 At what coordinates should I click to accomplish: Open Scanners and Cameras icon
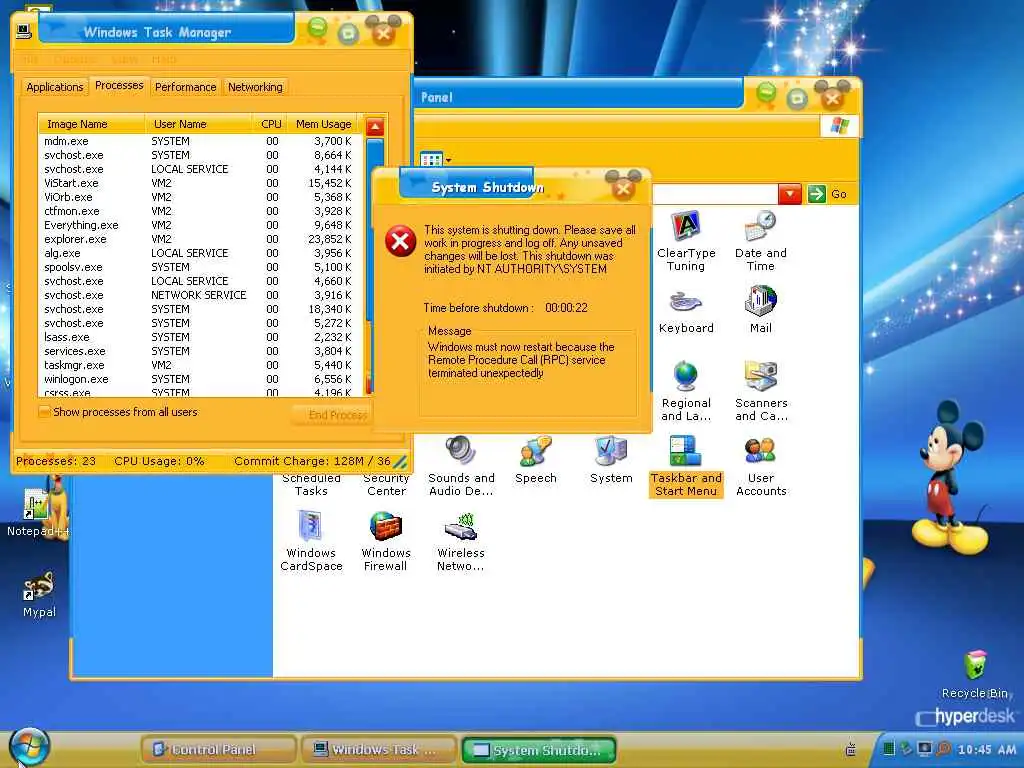(x=761, y=391)
